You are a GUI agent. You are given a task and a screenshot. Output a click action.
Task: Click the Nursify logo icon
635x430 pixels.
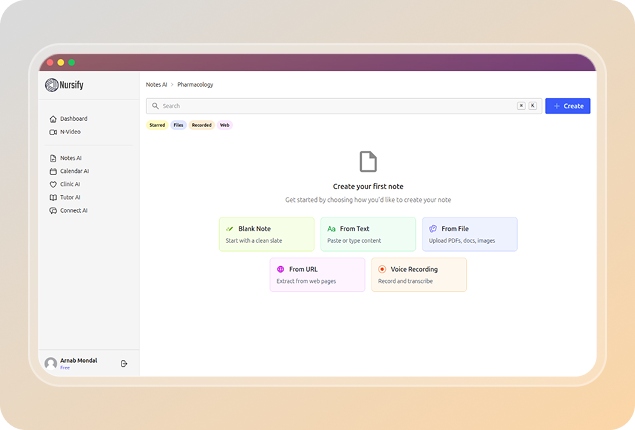52,85
